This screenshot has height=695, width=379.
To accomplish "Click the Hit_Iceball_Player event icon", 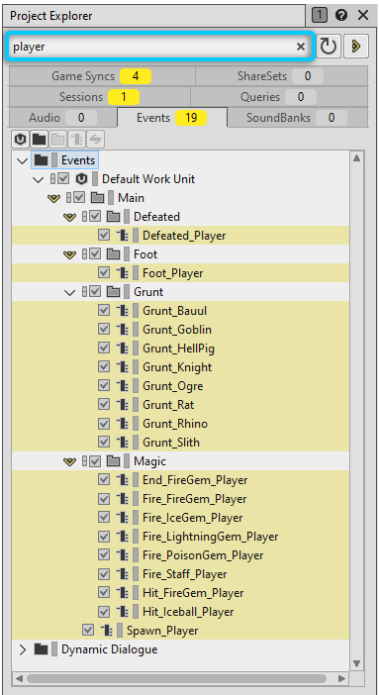I will (122, 612).
